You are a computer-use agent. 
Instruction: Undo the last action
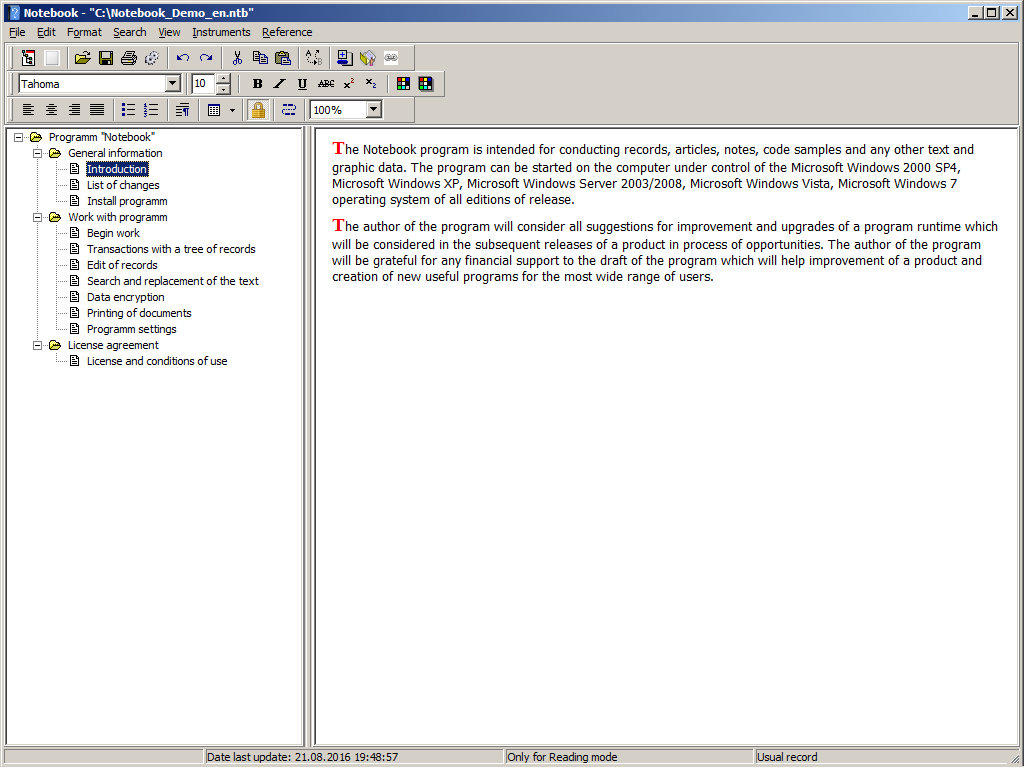coord(183,58)
